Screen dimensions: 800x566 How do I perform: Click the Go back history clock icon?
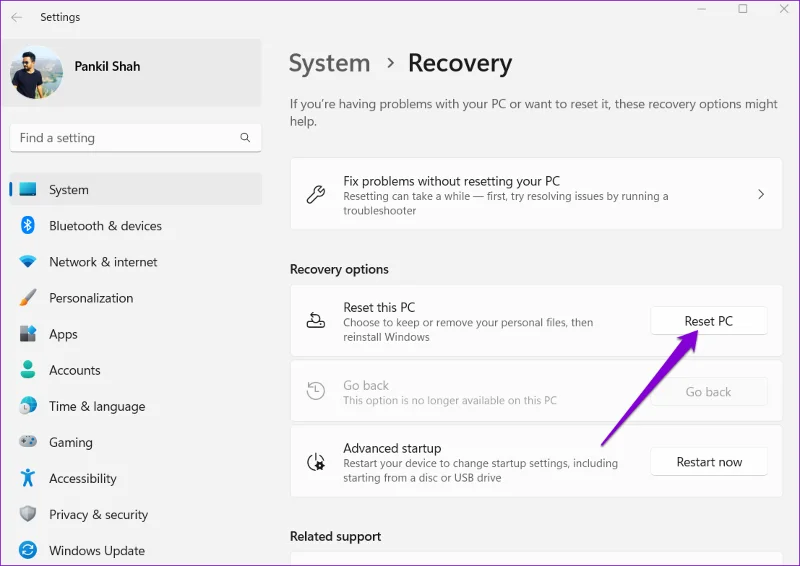[316, 391]
